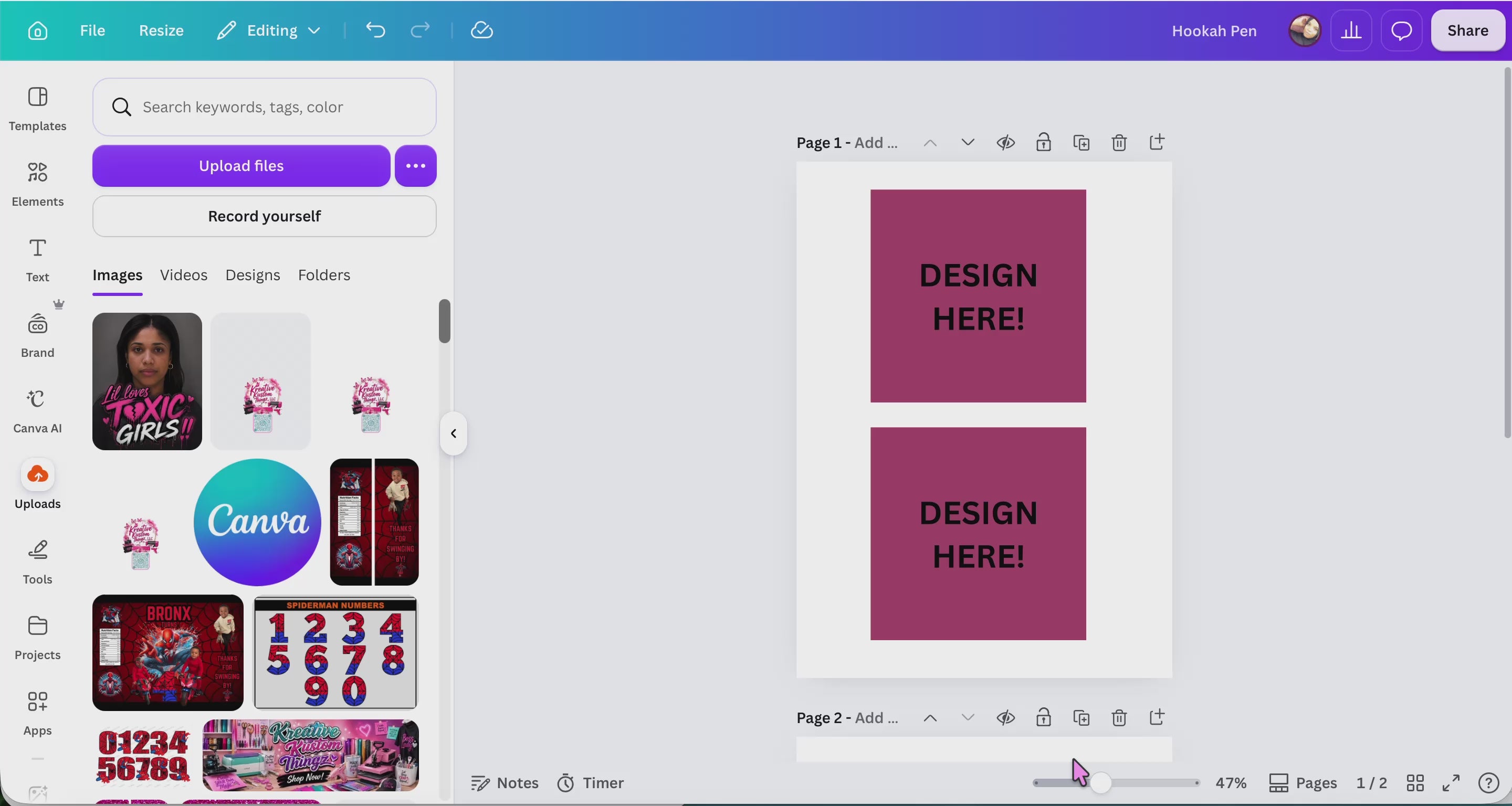Image resolution: width=1512 pixels, height=806 pixels.
Task: Click the Upload files button
Action: 241,166
